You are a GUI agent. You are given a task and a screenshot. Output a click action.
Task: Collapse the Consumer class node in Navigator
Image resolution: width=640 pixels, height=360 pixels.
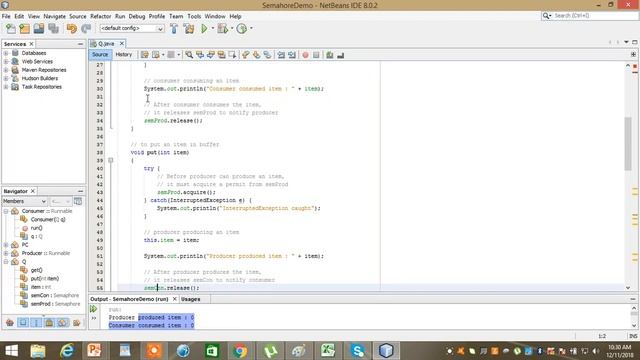[x=6, y=211]
